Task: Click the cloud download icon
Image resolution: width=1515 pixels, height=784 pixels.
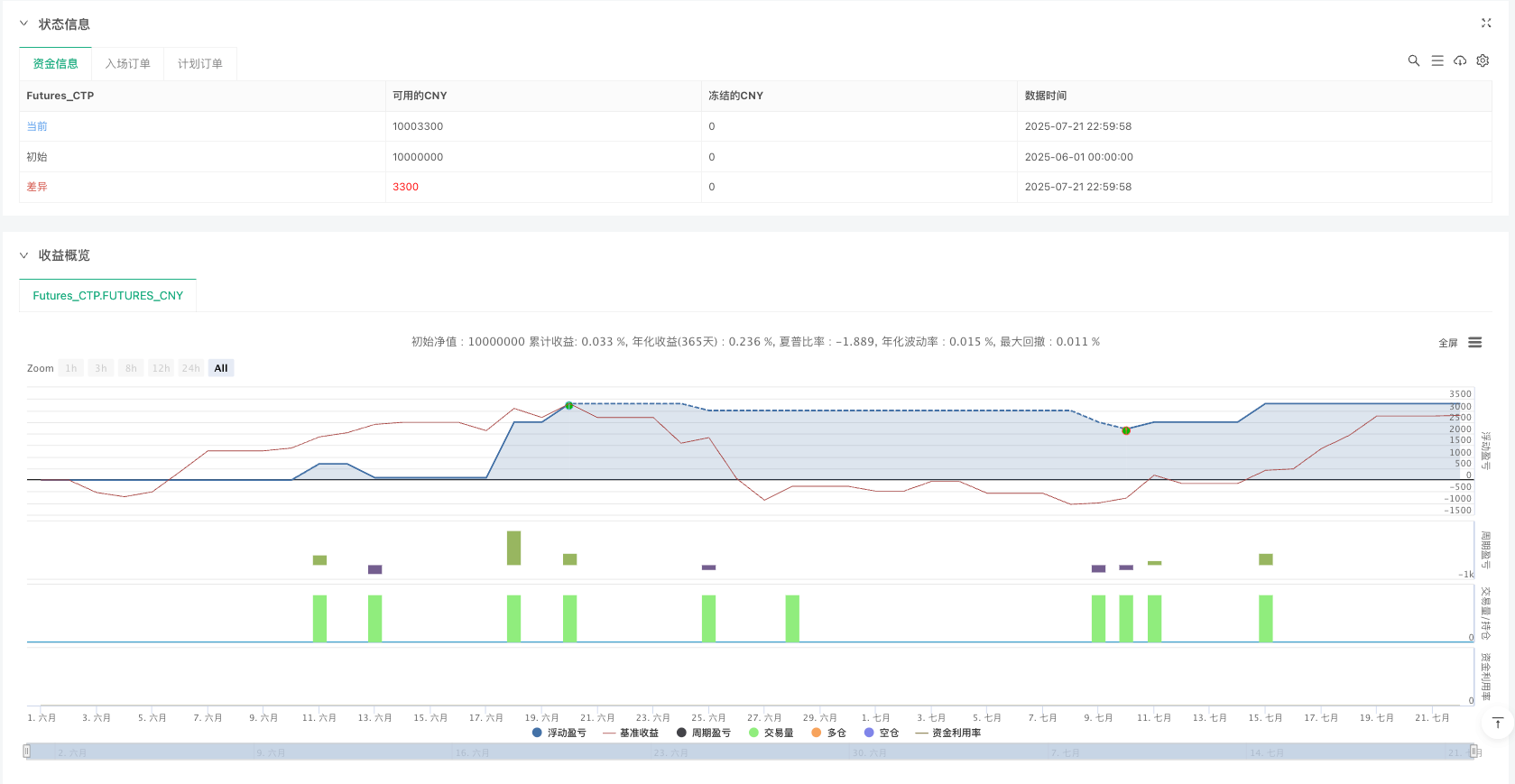Action: tap(1460, 60)
